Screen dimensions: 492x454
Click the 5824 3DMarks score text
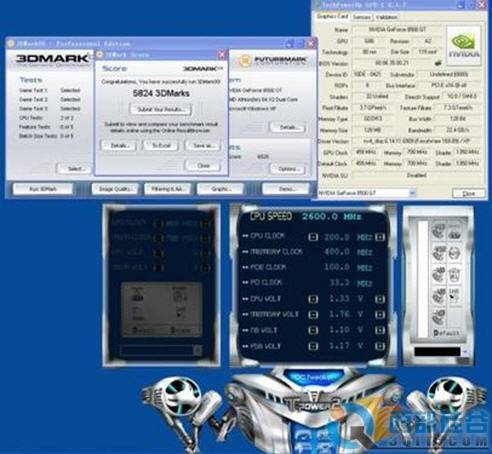tap(161, 93)
